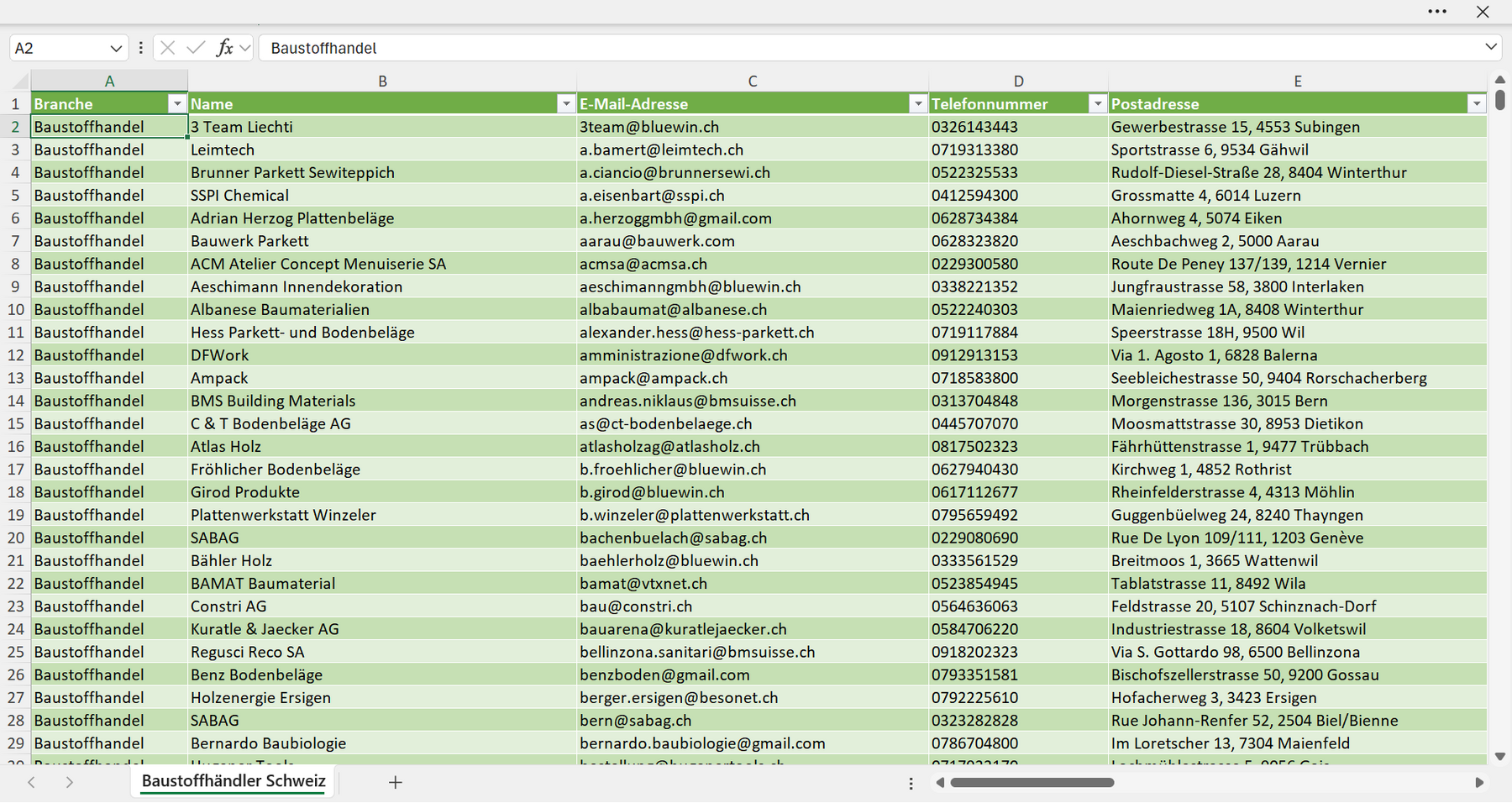Open the sheet tab bar options handle

point(911,783)
